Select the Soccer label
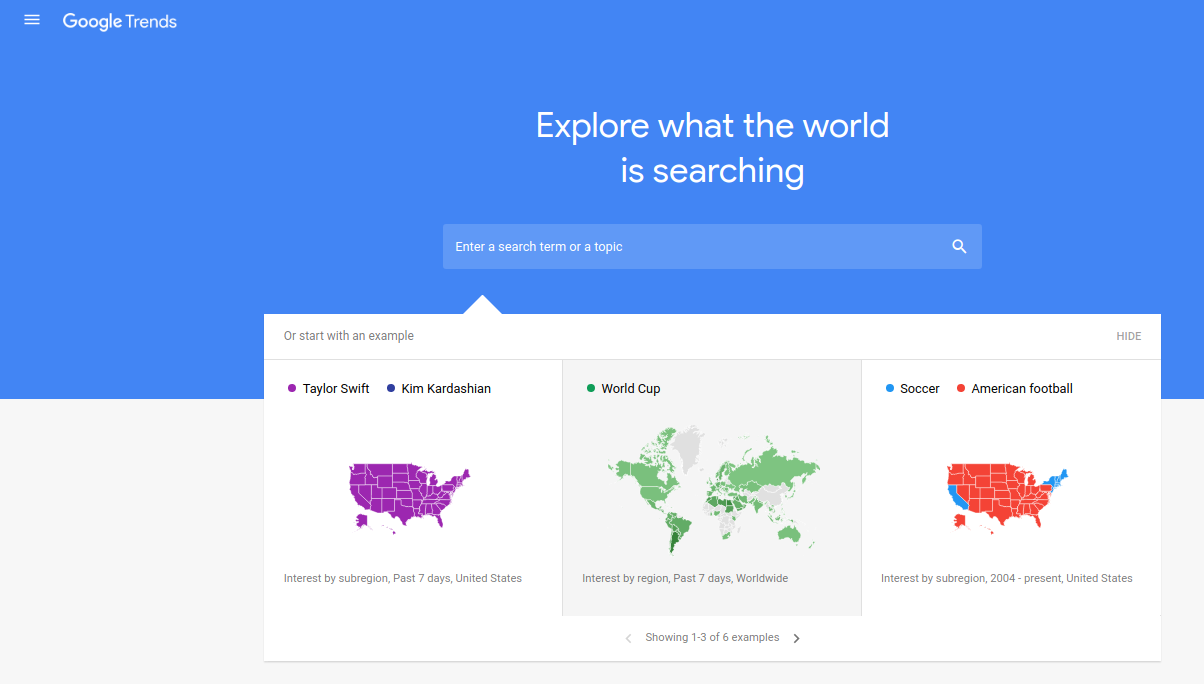This screenshot has height=684, width=1204. coord(920,389)
